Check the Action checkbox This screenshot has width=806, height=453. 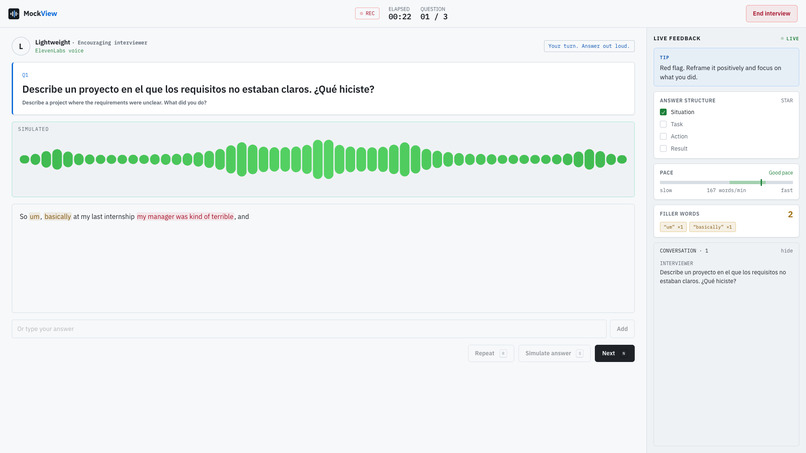tap(663, 136)
